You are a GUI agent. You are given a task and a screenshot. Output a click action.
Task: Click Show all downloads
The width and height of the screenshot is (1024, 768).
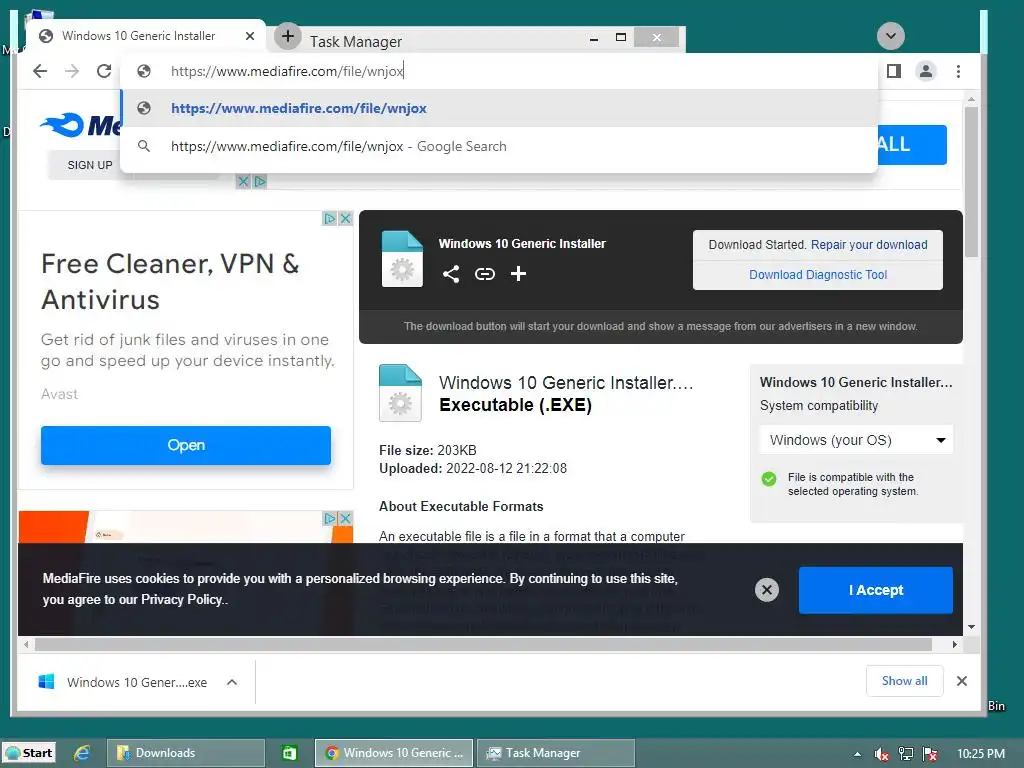(904, 681)
